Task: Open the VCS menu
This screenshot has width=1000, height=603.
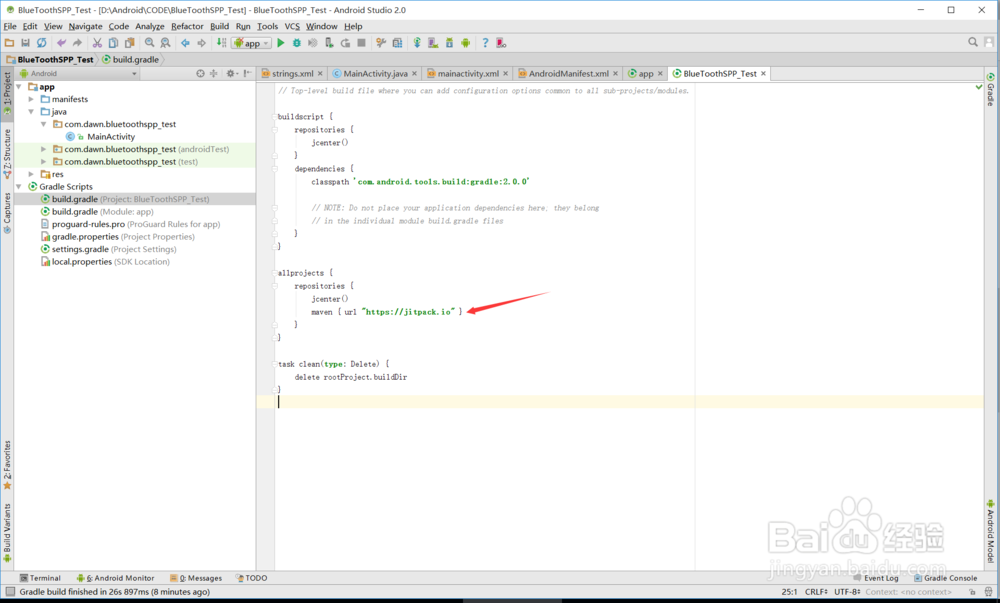Action: click(292, 26)
